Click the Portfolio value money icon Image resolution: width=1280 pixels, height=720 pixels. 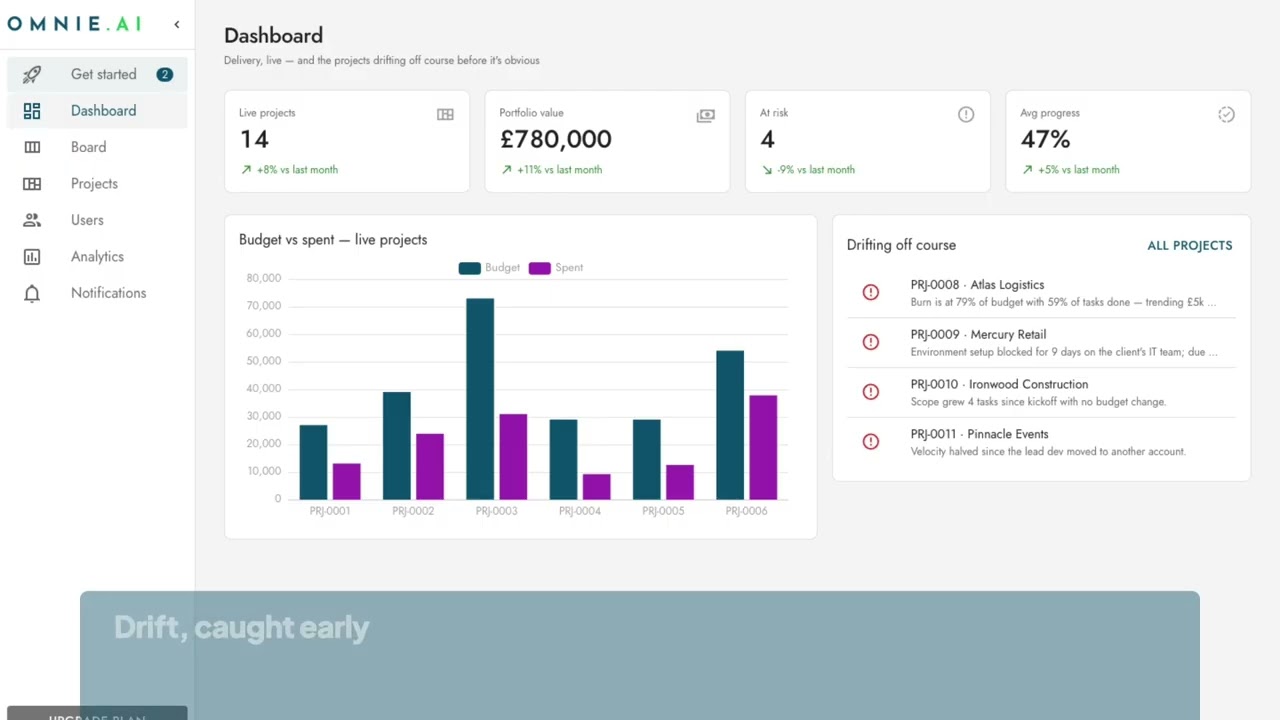pyautogui.click(x=705, y=116)
